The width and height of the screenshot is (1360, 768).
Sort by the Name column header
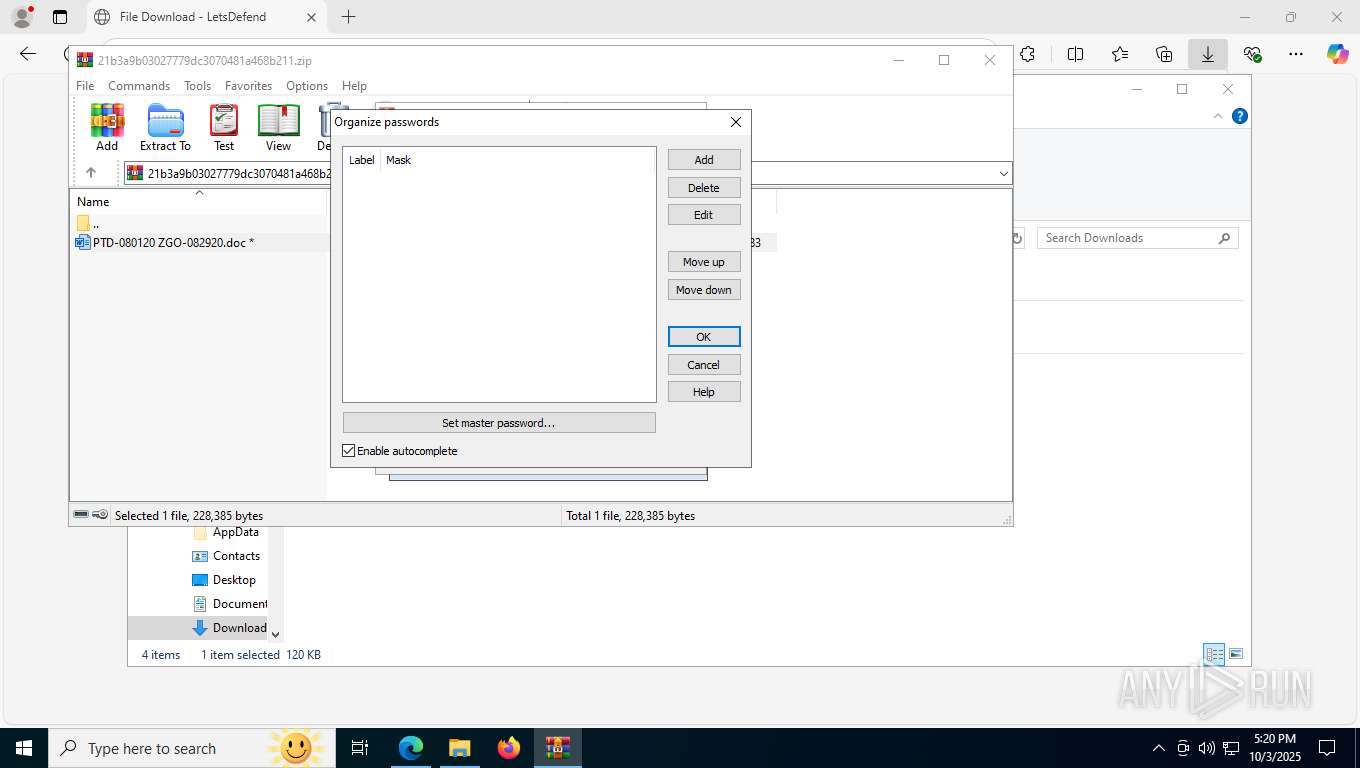[93, 202]
